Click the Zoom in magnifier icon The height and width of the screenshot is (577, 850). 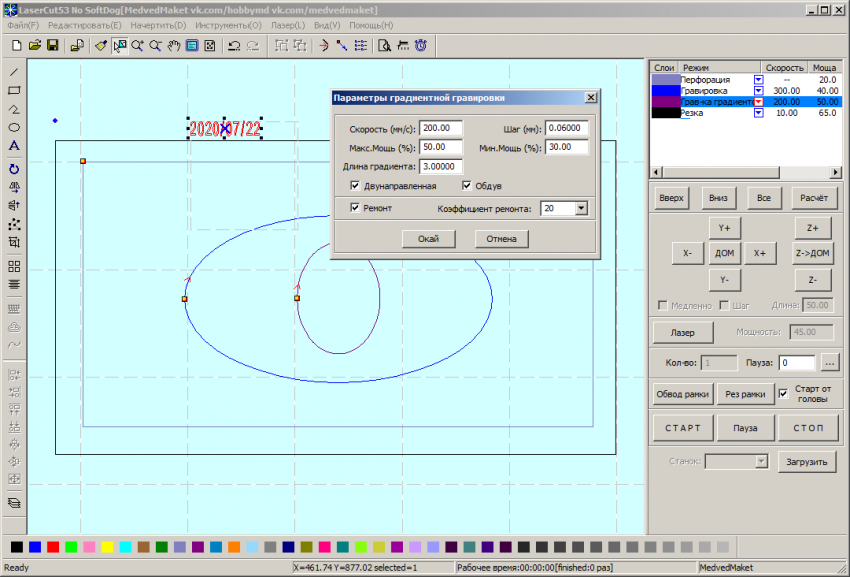(137, 46)
